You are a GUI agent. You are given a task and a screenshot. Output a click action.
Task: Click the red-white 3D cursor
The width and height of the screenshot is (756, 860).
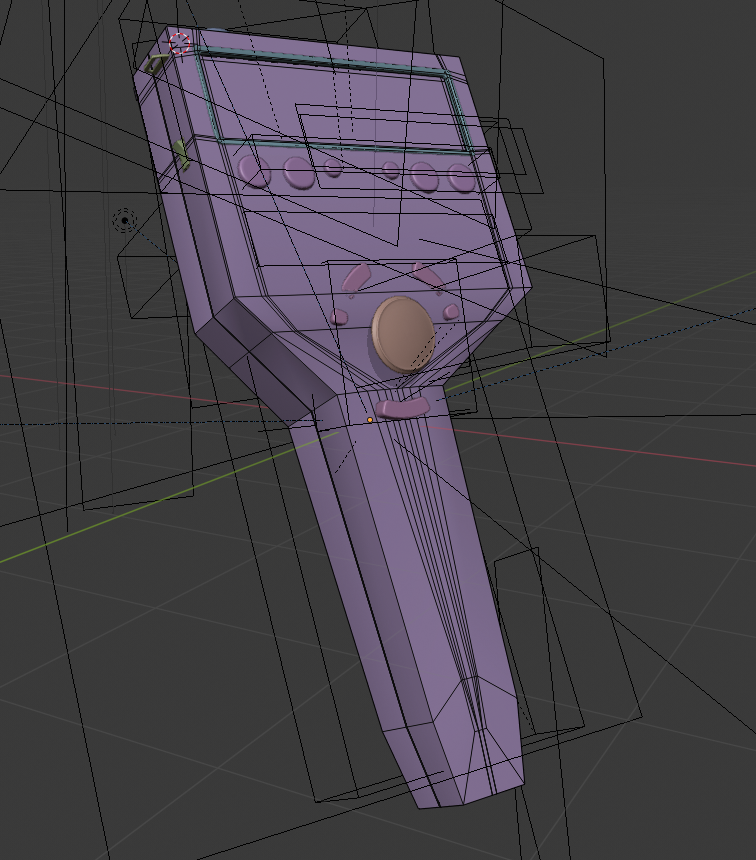179,43
